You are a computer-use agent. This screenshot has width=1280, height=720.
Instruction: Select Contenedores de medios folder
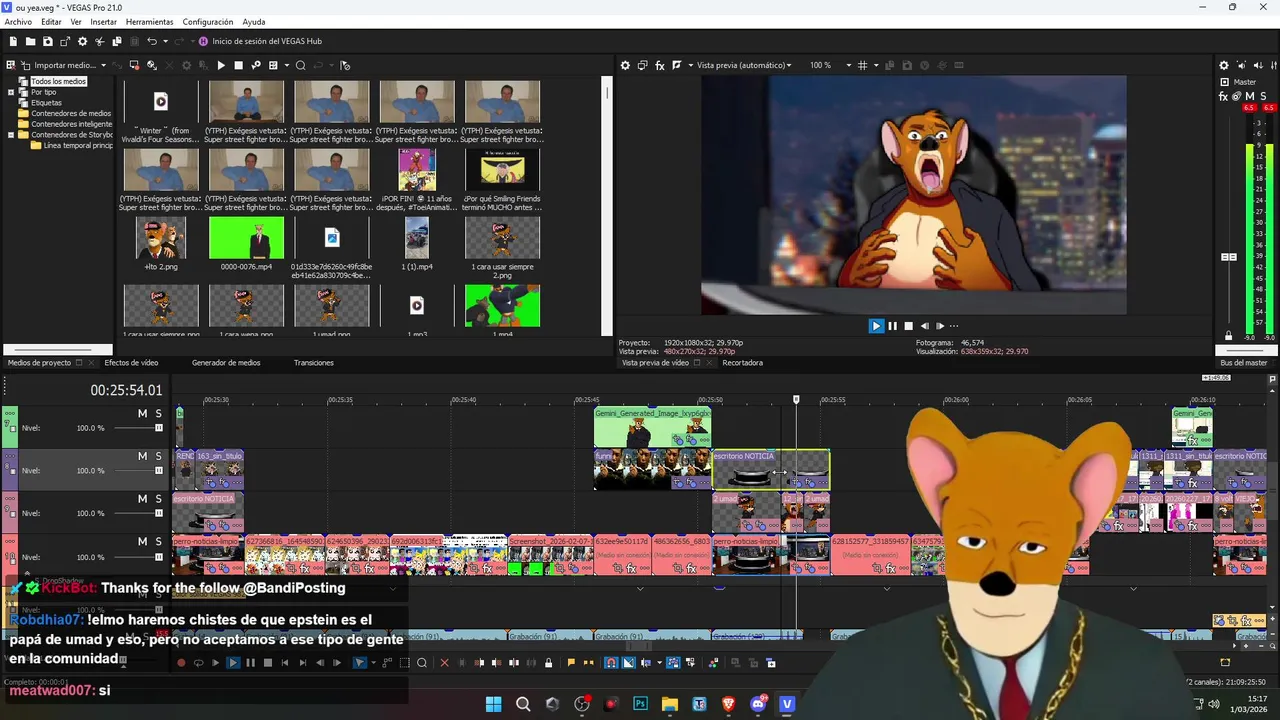point(71,113)
